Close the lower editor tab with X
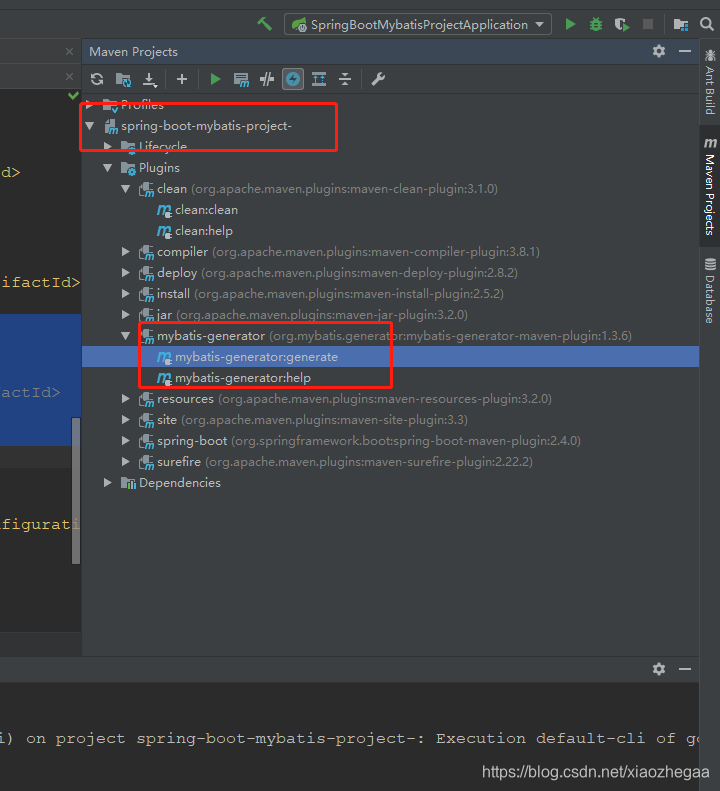The width and height of the screenshot is (720, 791). point(70,77)
